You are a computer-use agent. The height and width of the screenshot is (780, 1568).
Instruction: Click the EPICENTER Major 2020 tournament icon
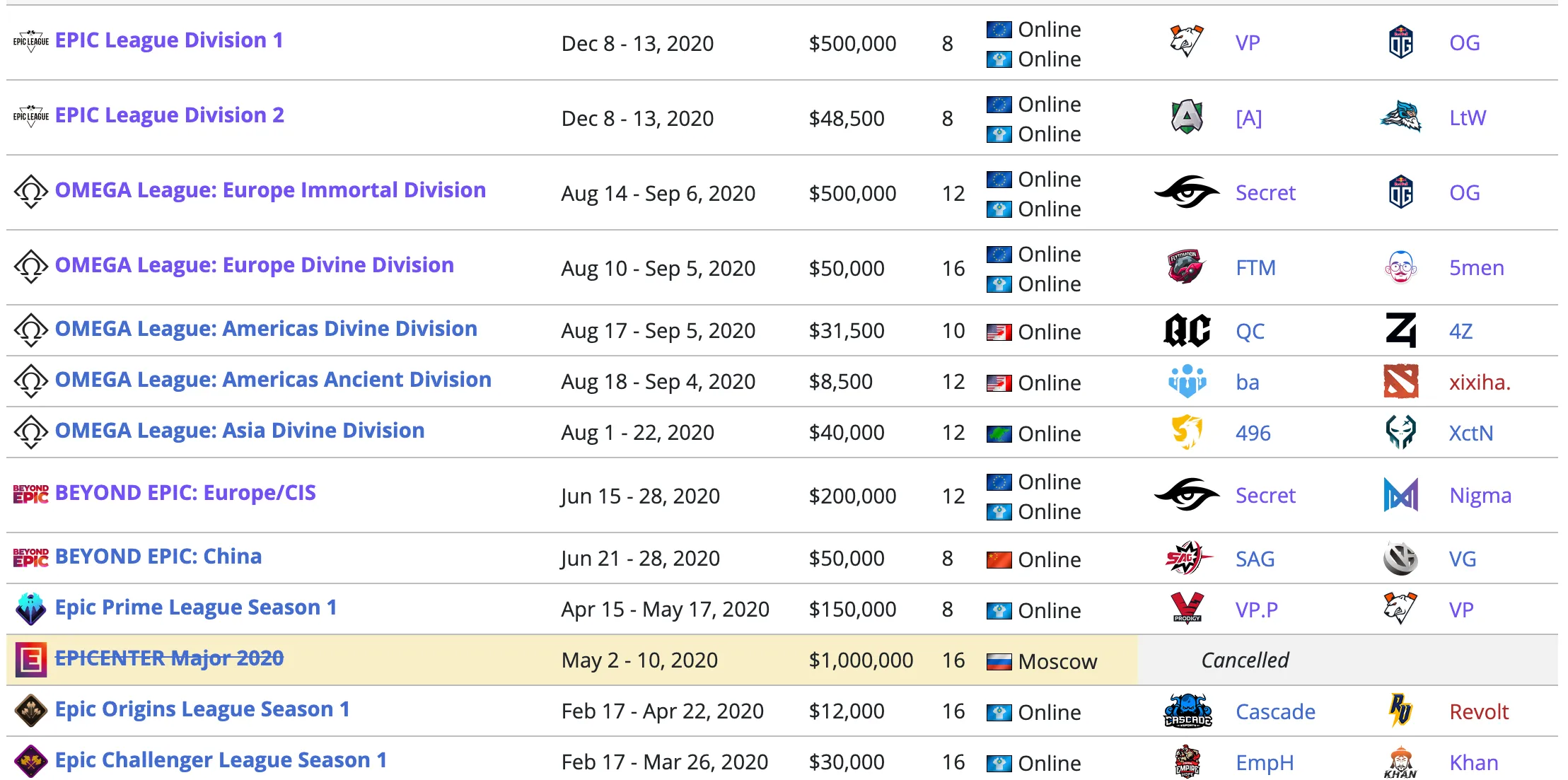click(x=31, y=659)
